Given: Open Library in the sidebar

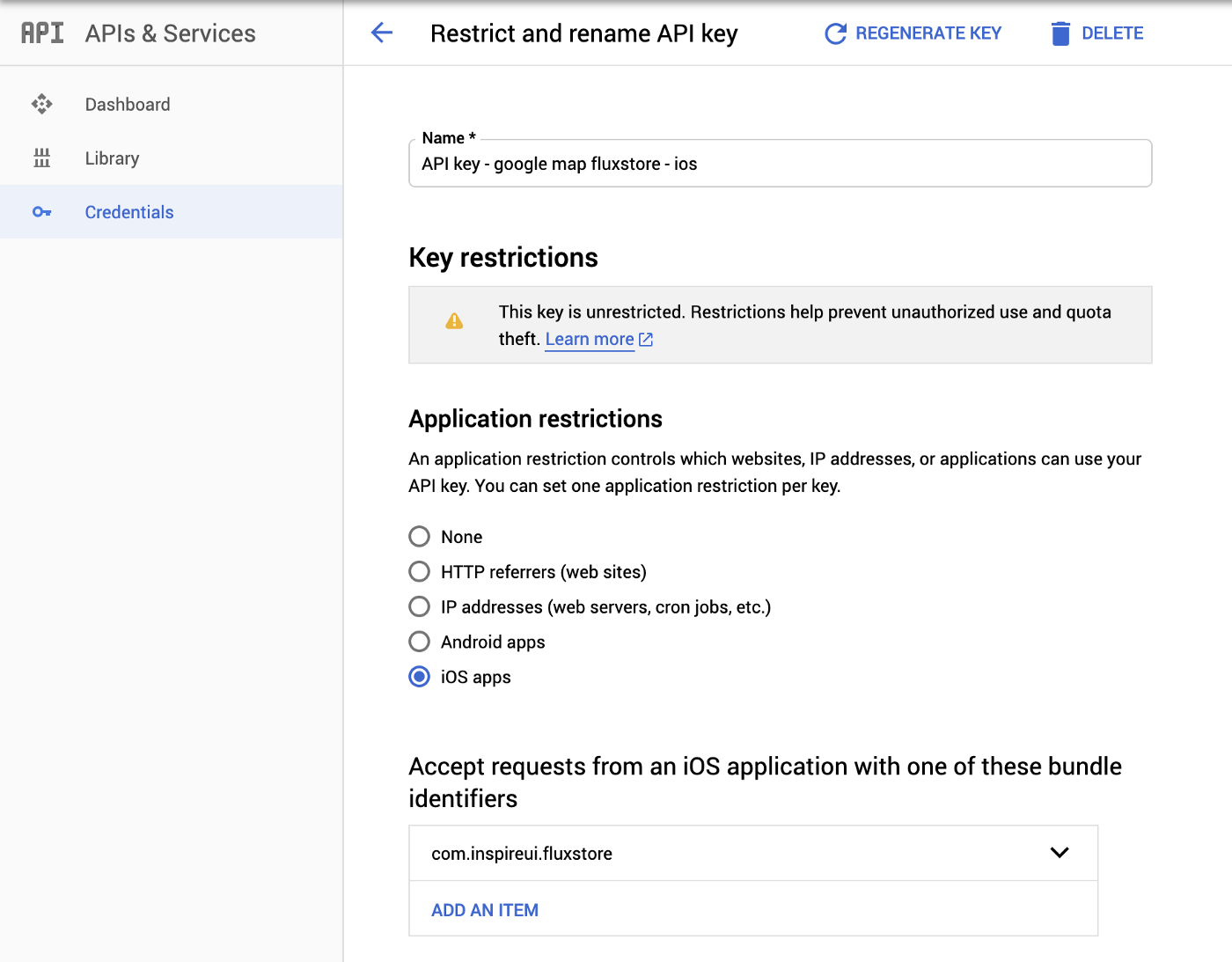Looking at the screenshot, I should click(172, 158).
